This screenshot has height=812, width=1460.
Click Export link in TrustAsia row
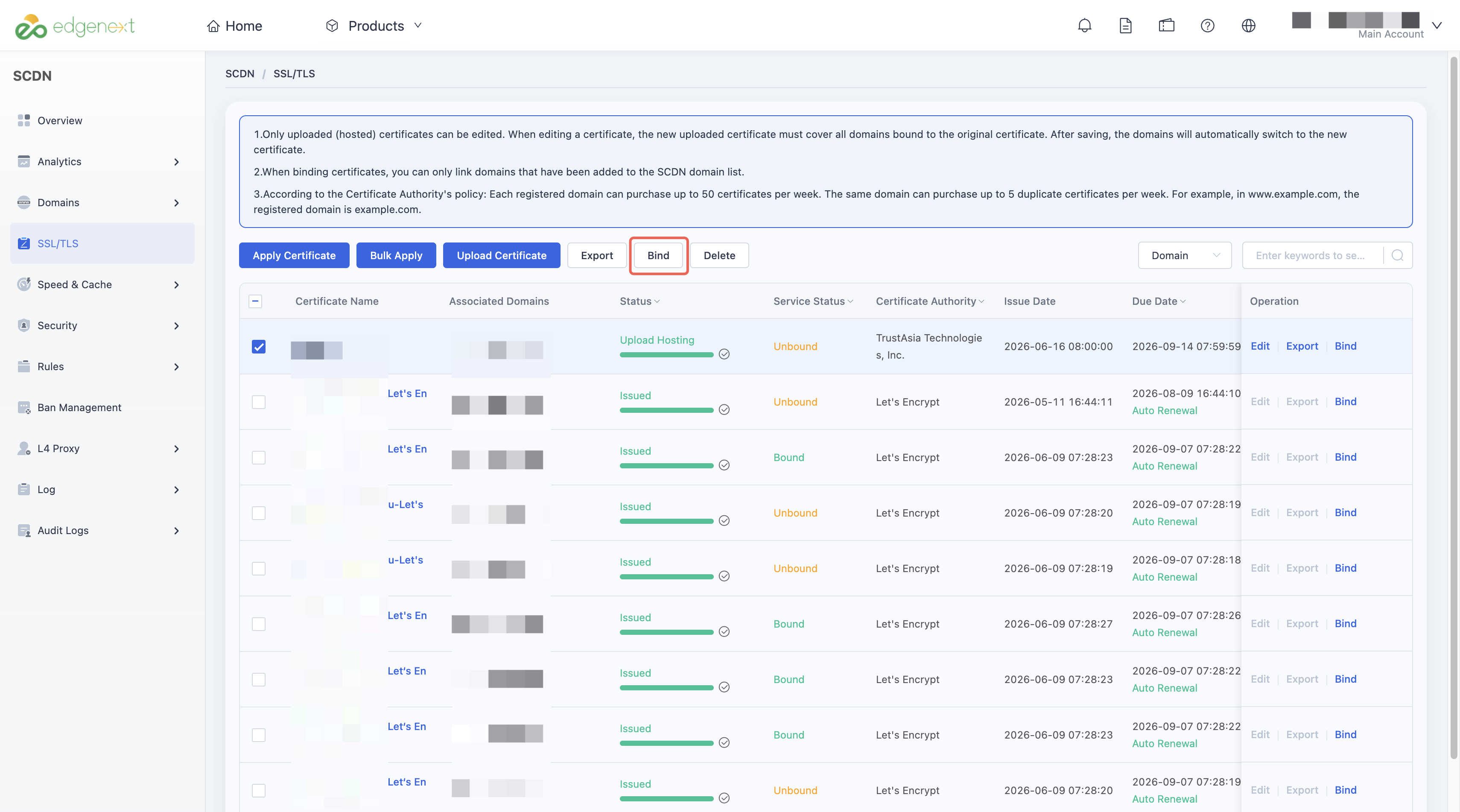[x=1302, y=346]
